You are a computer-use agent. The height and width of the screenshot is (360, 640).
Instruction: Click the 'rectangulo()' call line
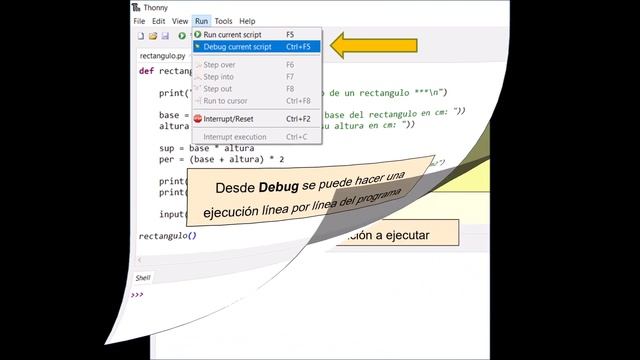[x=167, y=236]
